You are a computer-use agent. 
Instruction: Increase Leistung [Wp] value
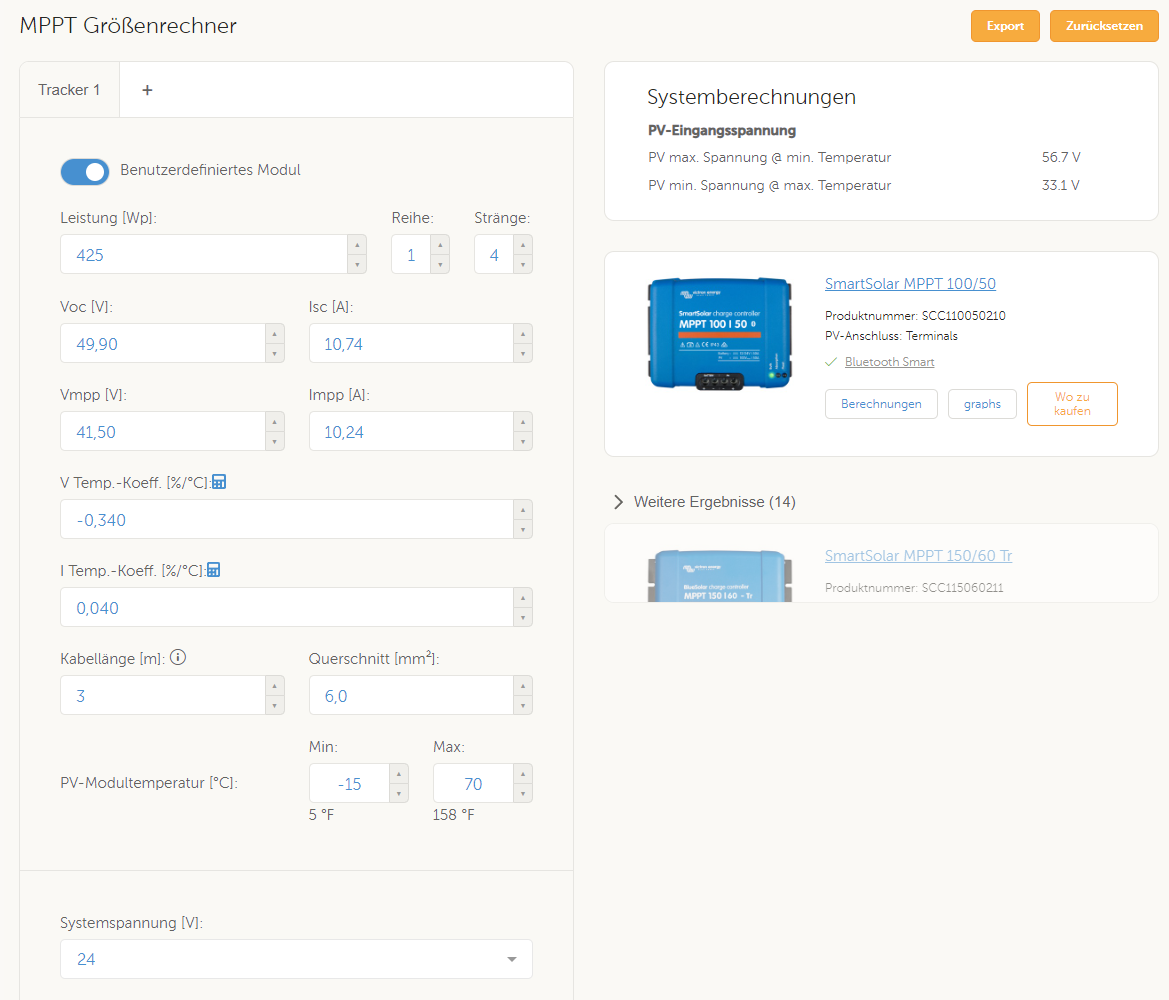(x=357, y=245)
